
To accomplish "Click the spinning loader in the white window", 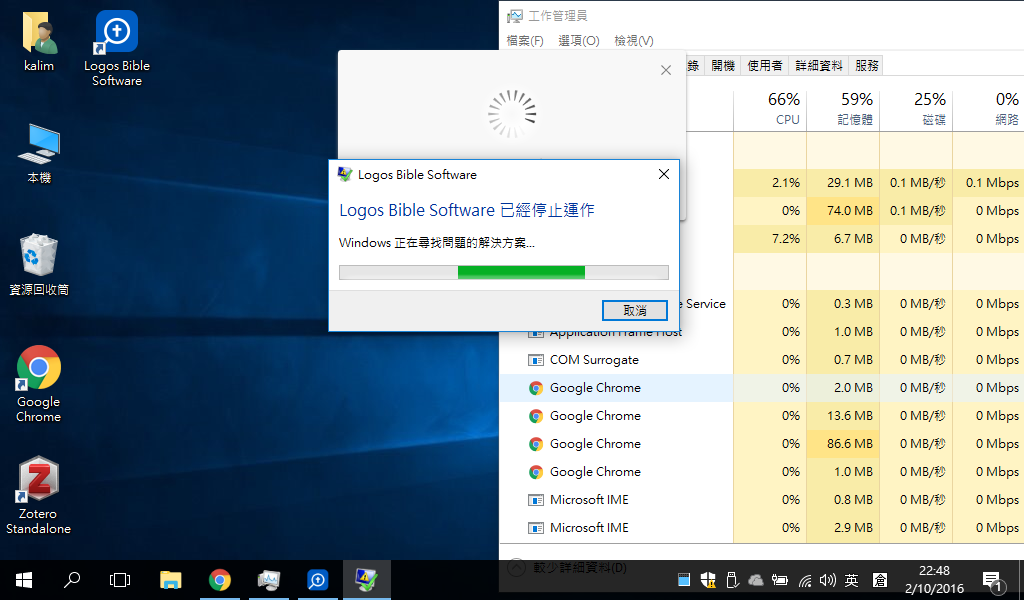I will coord(512,114).
